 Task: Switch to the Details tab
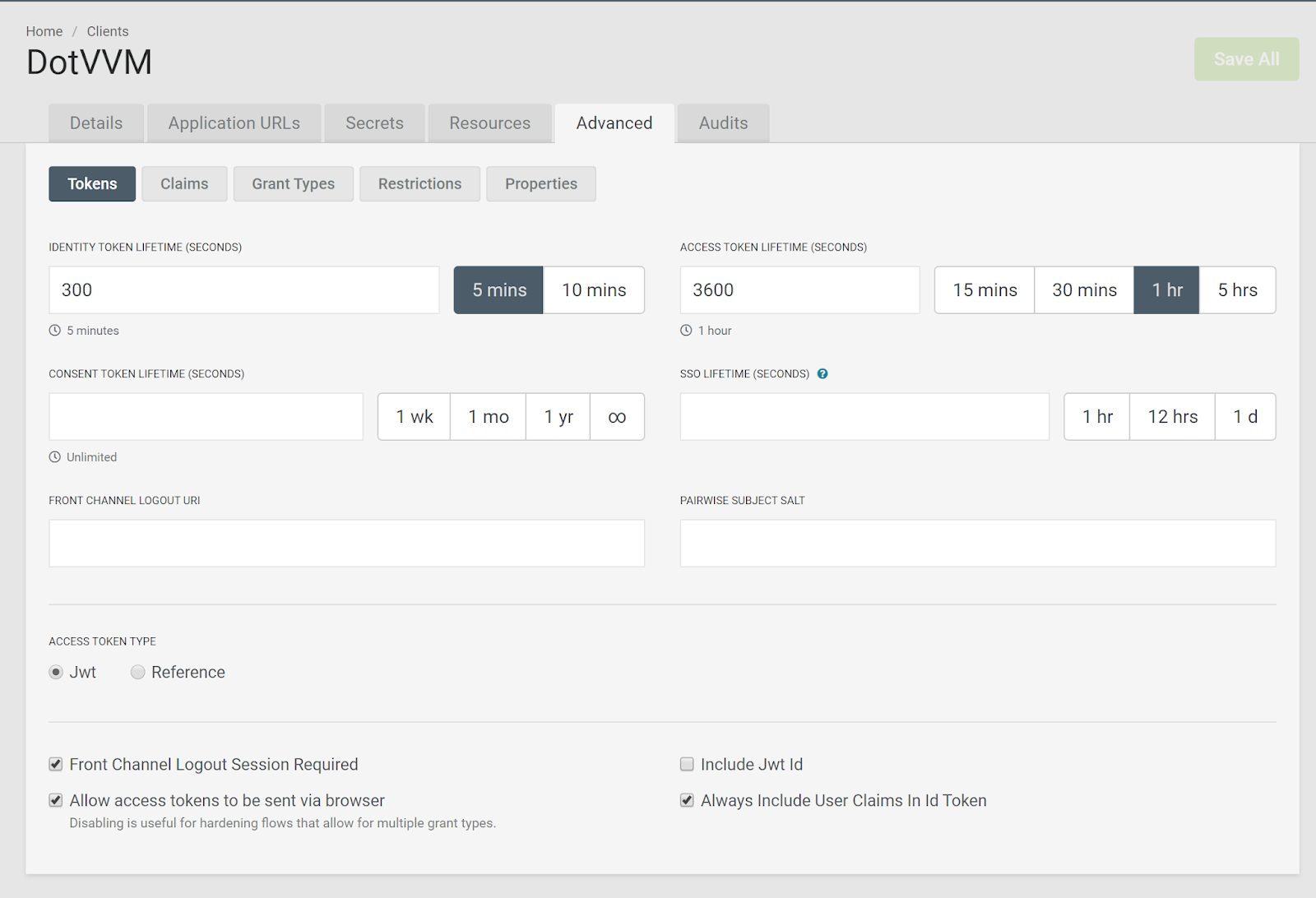click(x=96, y=123)
